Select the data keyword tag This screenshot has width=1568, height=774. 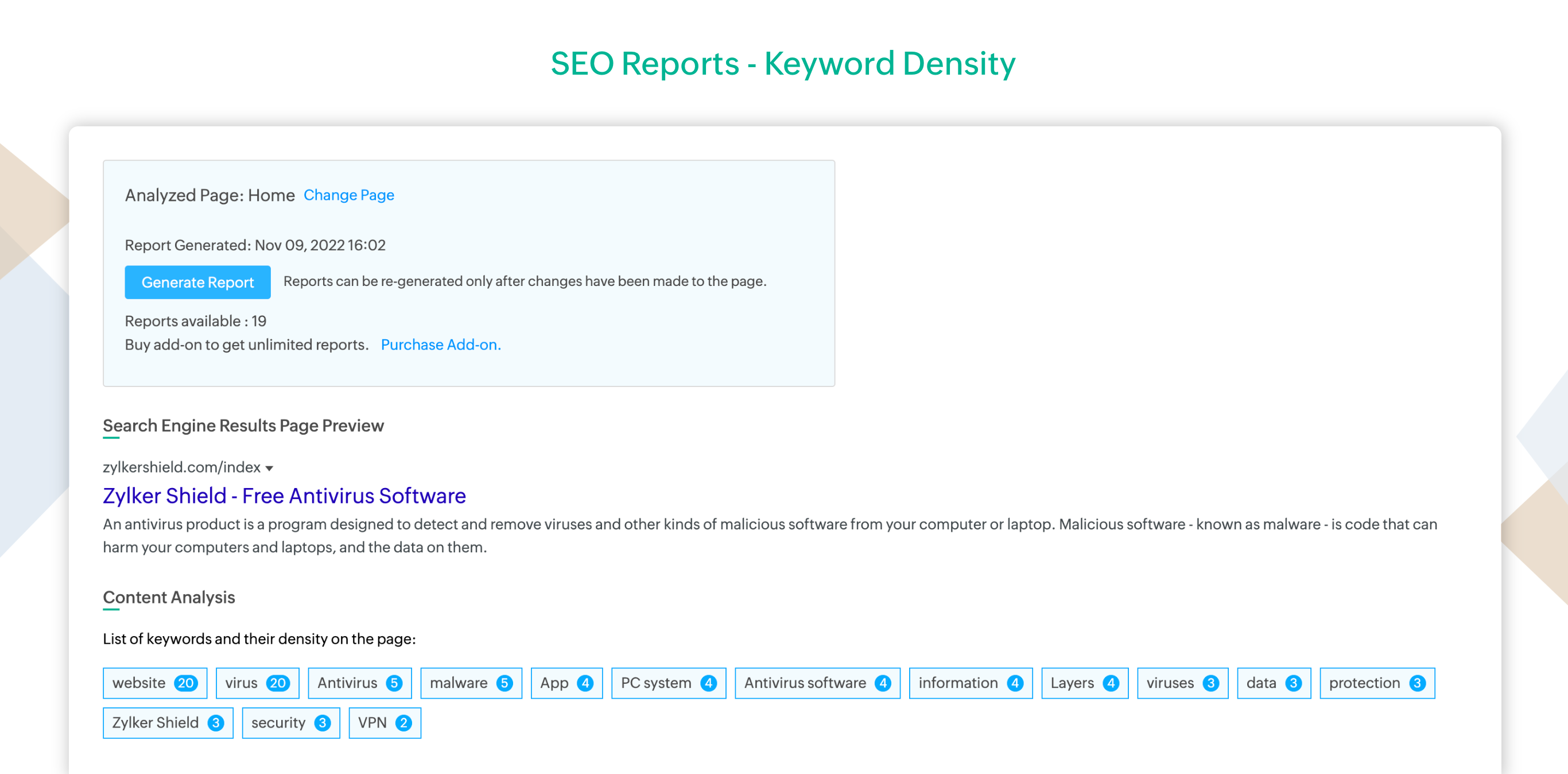click(1274, 683)
